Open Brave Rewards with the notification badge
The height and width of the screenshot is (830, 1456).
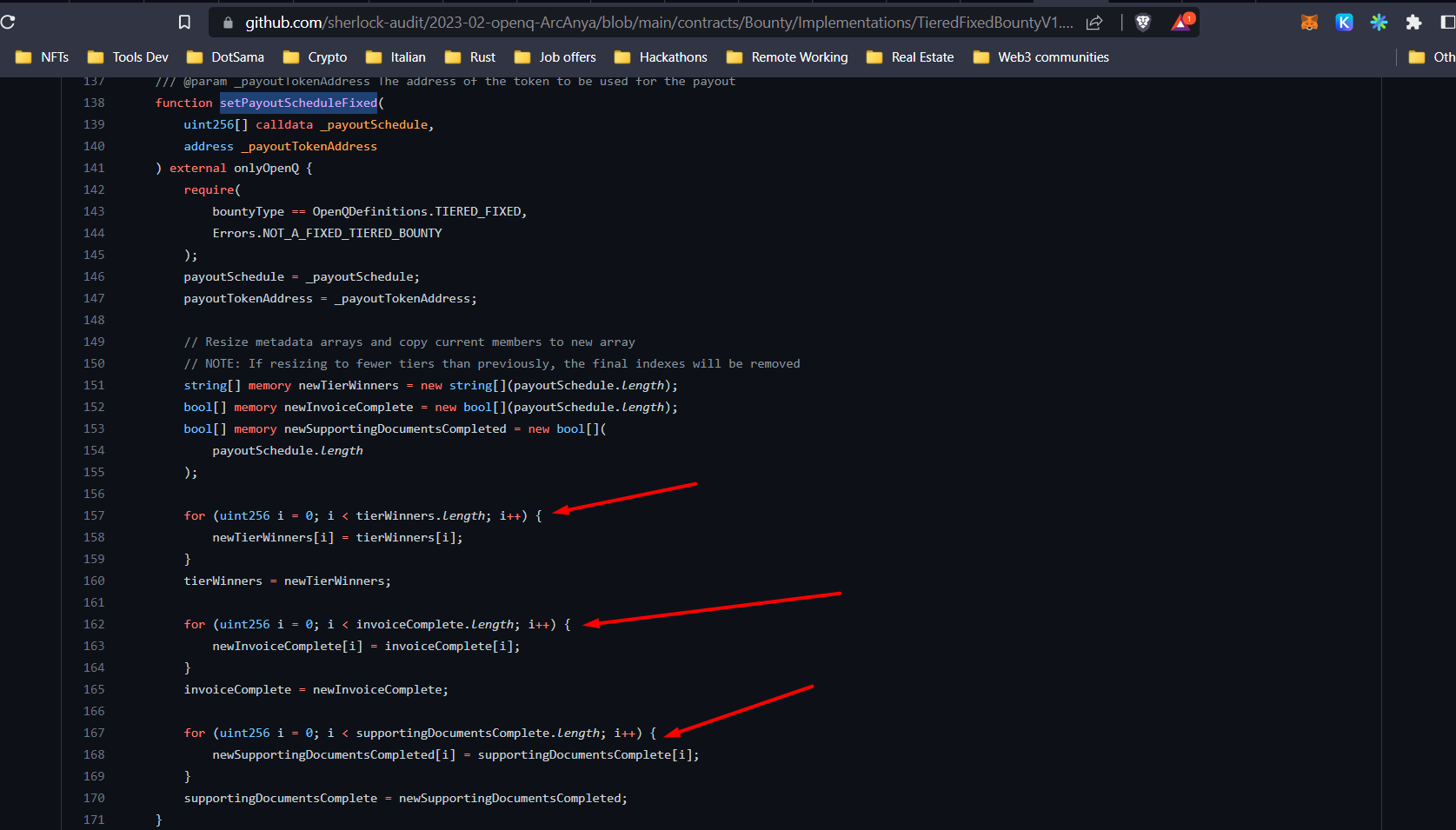pyautogui.click(x=1180, y=23)
